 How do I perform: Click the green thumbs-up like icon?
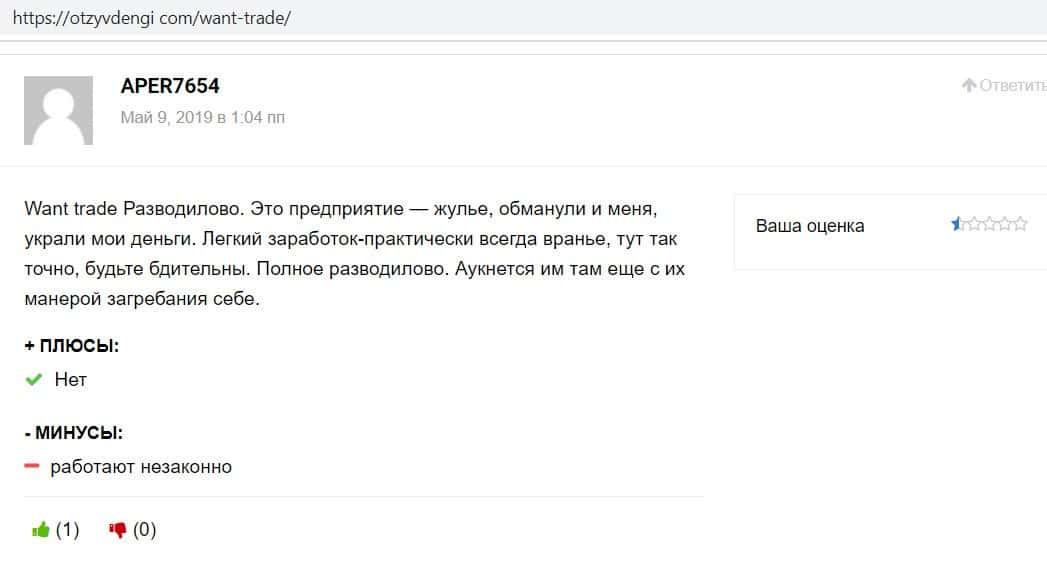pos(40,530)
